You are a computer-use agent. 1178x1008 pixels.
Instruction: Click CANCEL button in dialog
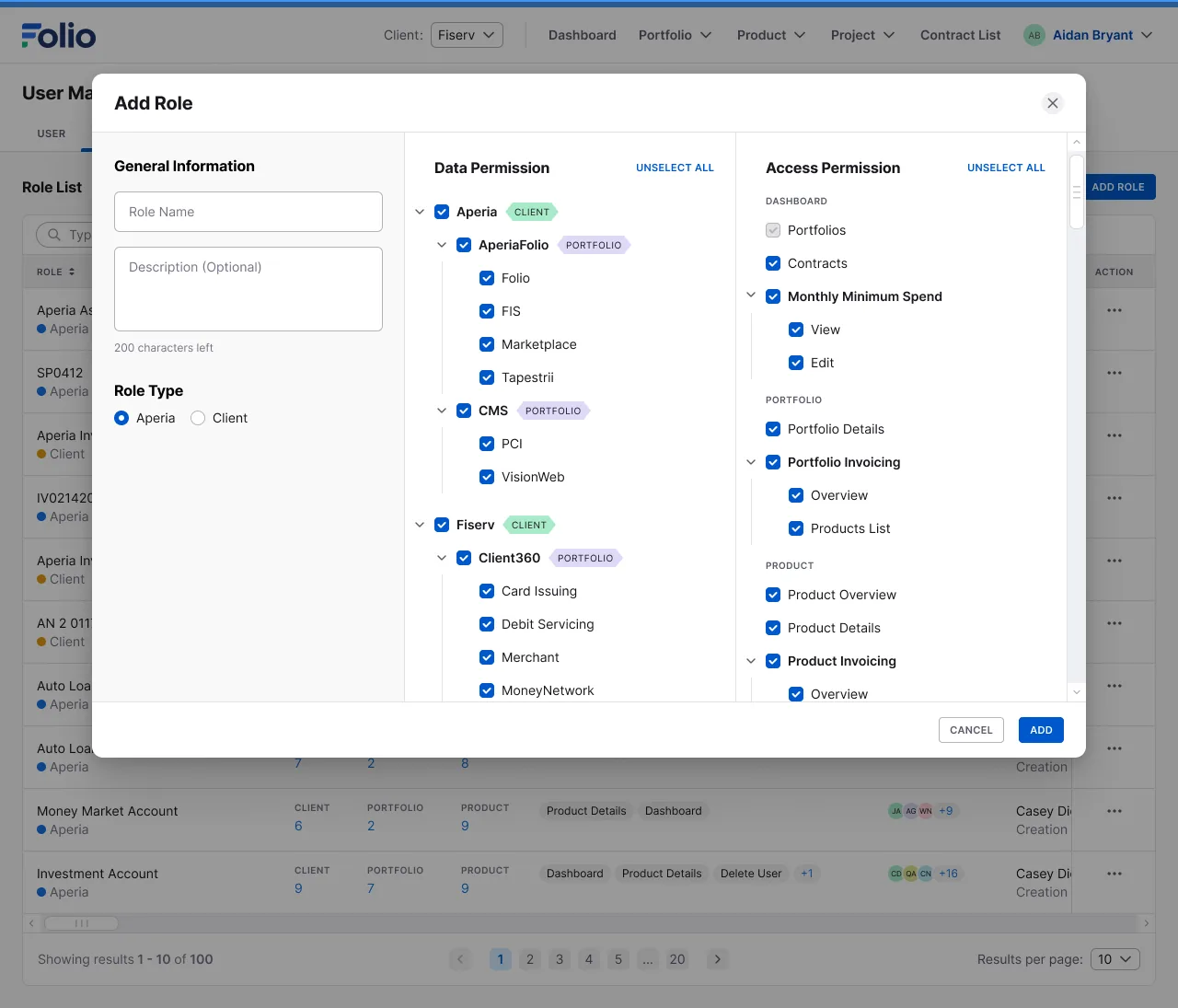(x=971, y=730)
